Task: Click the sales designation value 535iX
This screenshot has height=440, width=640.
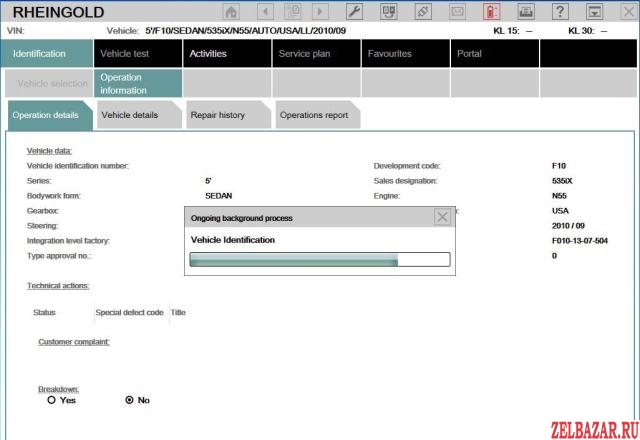Action: (562, 181)
